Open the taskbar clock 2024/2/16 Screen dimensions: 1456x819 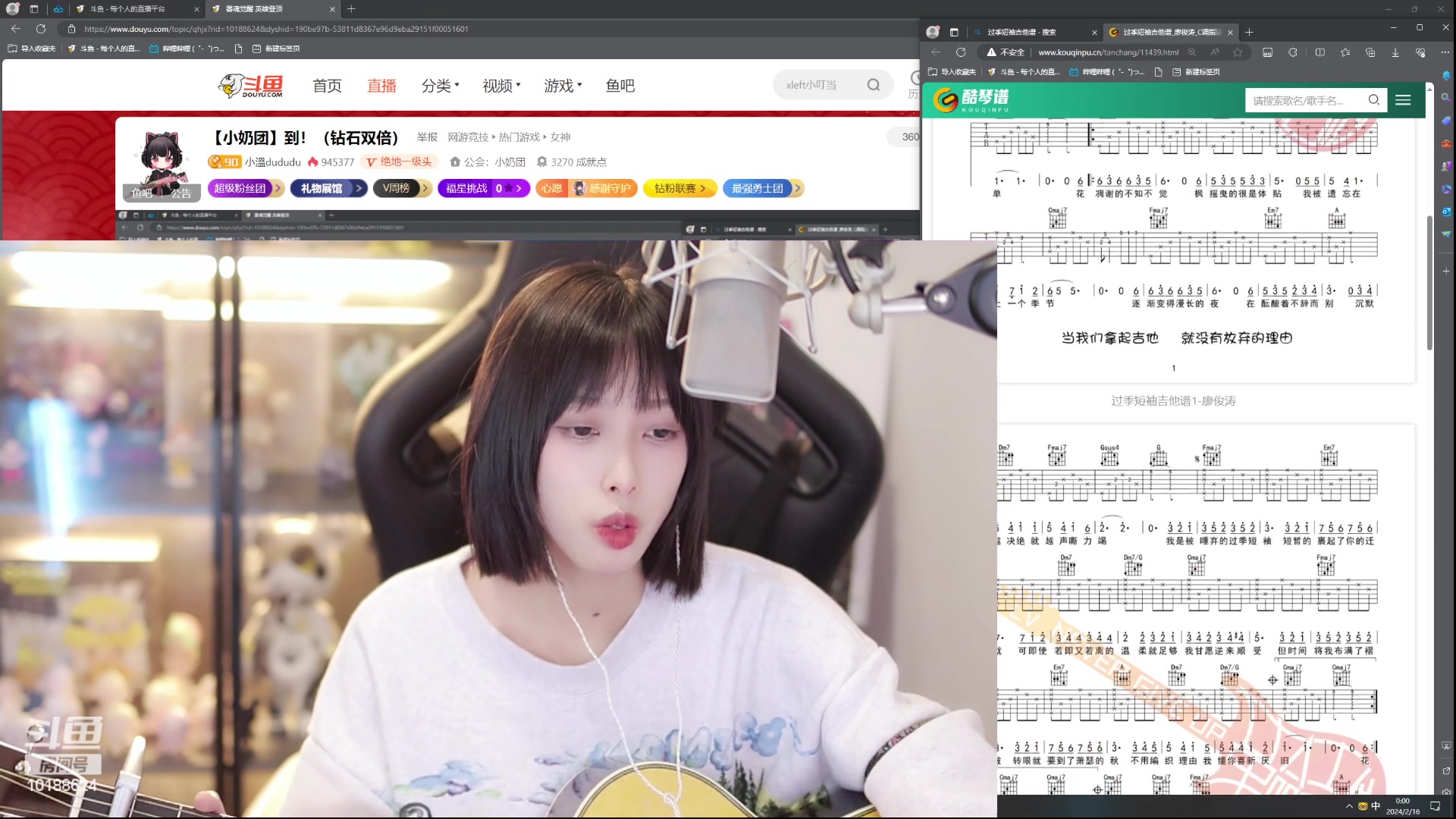pos(1403,806)
